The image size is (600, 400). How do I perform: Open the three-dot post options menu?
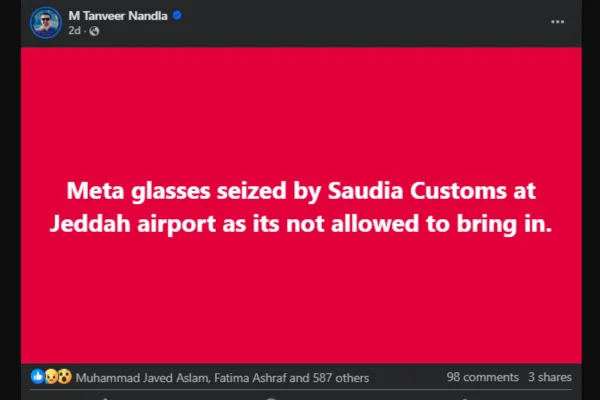point(557,21)
